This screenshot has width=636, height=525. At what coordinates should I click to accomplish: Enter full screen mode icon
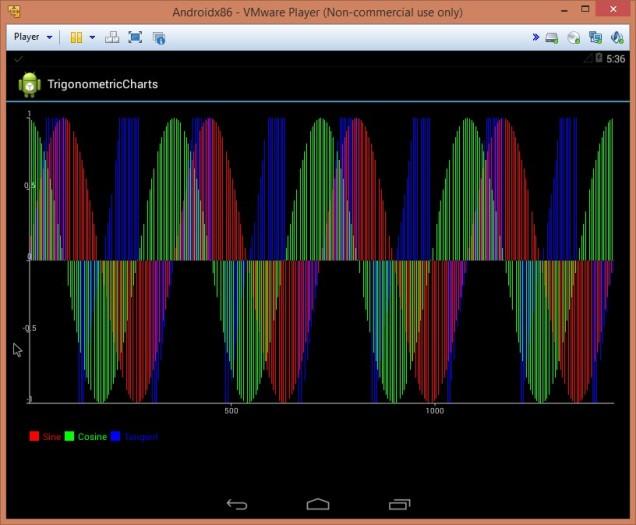[135, 37]
